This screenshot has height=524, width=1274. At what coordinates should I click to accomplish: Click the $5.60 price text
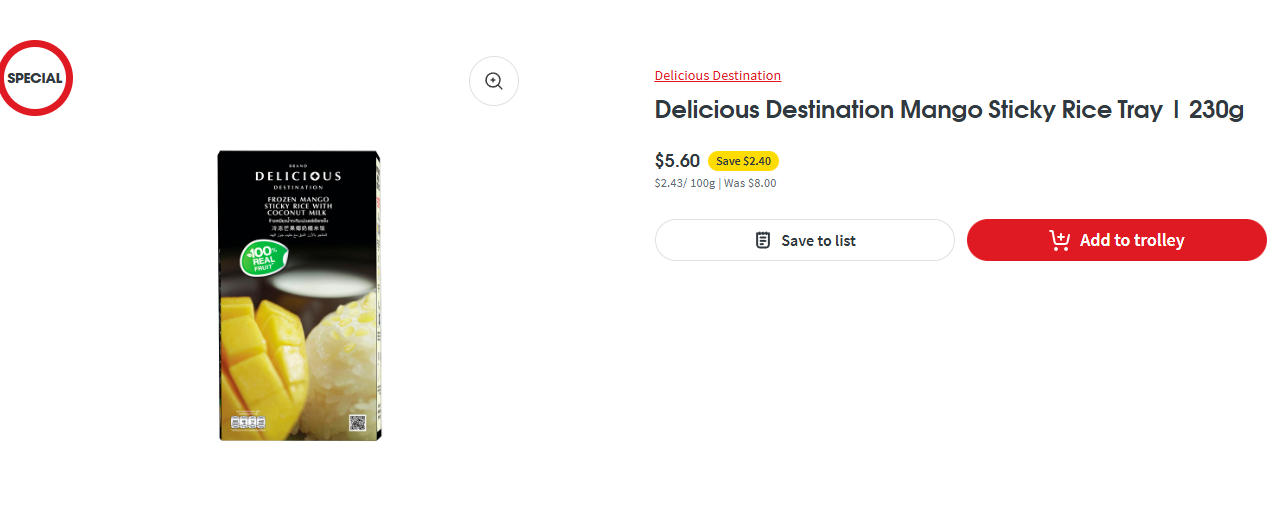(x=677, y=161)
